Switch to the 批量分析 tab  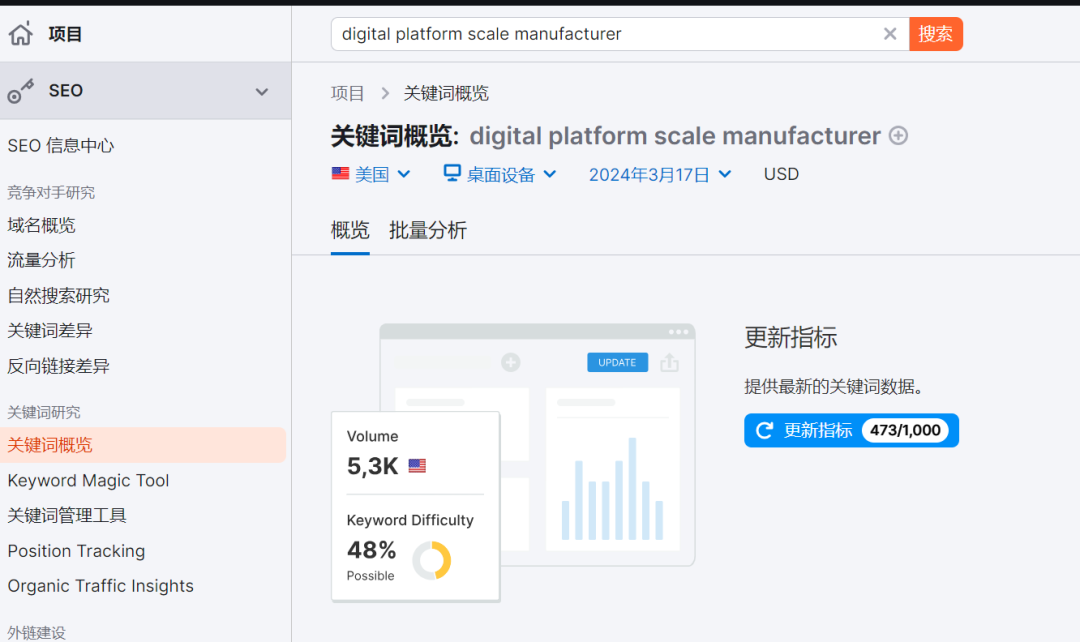pyautogui.click(x=428, y=230)
